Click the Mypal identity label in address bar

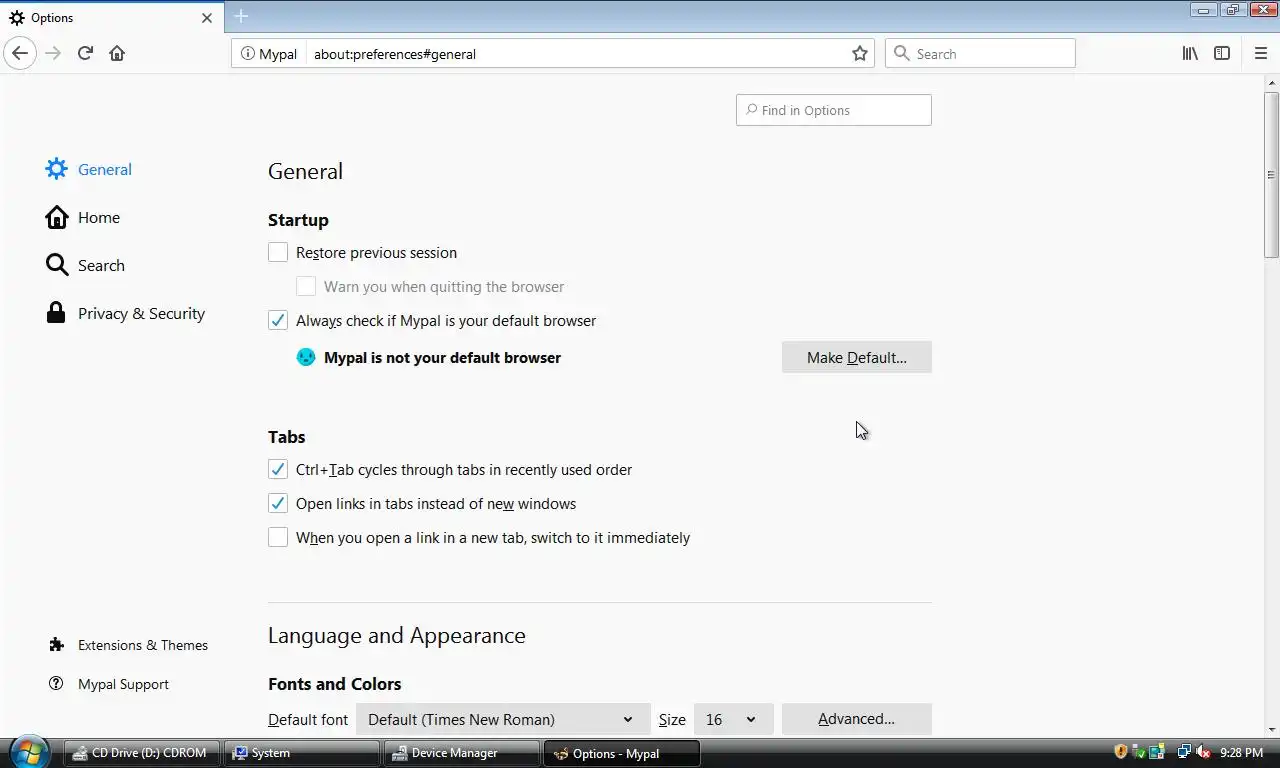pyautogui.click(x=277, y=54)
